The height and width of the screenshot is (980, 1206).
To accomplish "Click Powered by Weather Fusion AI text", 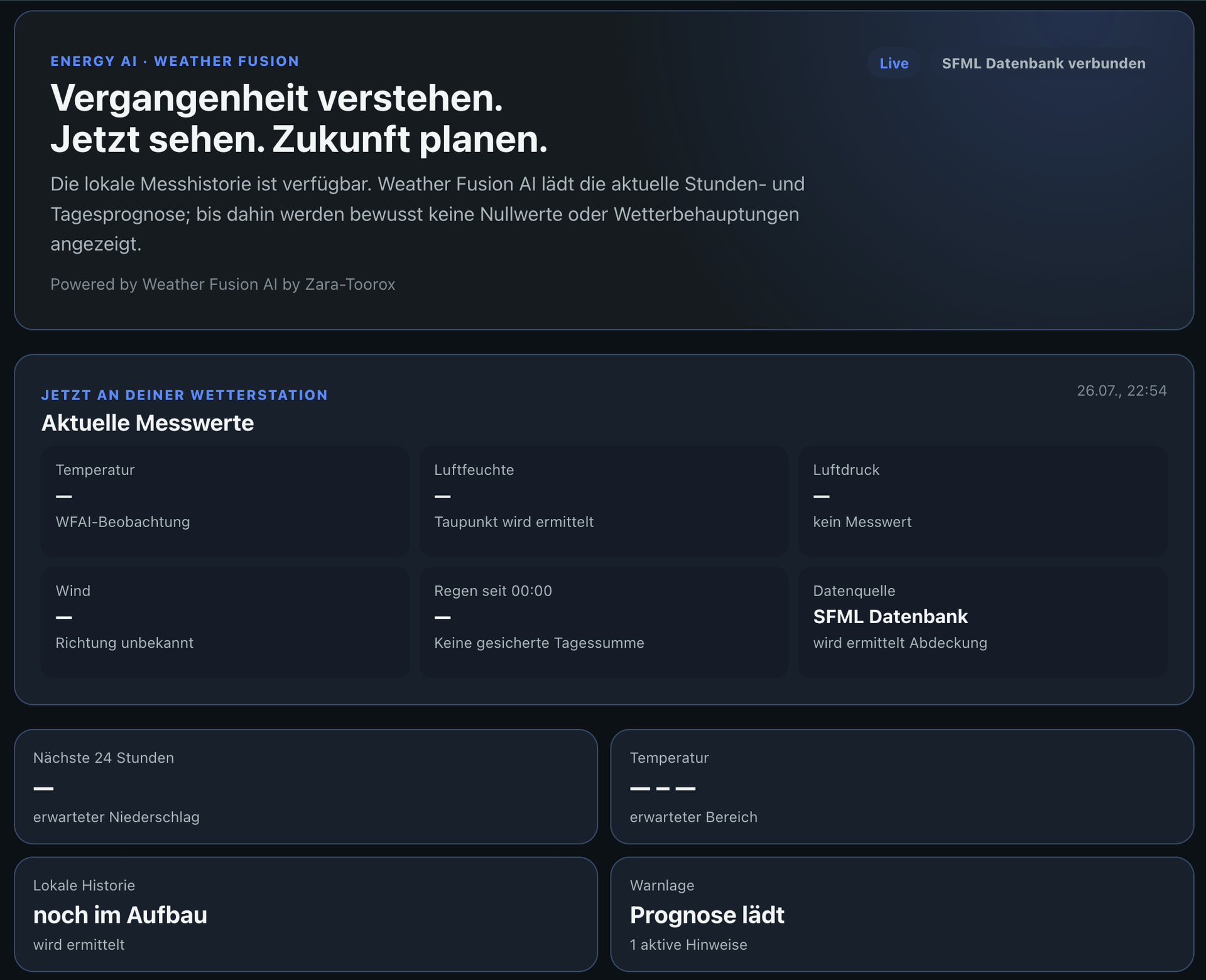I will 223,285.
